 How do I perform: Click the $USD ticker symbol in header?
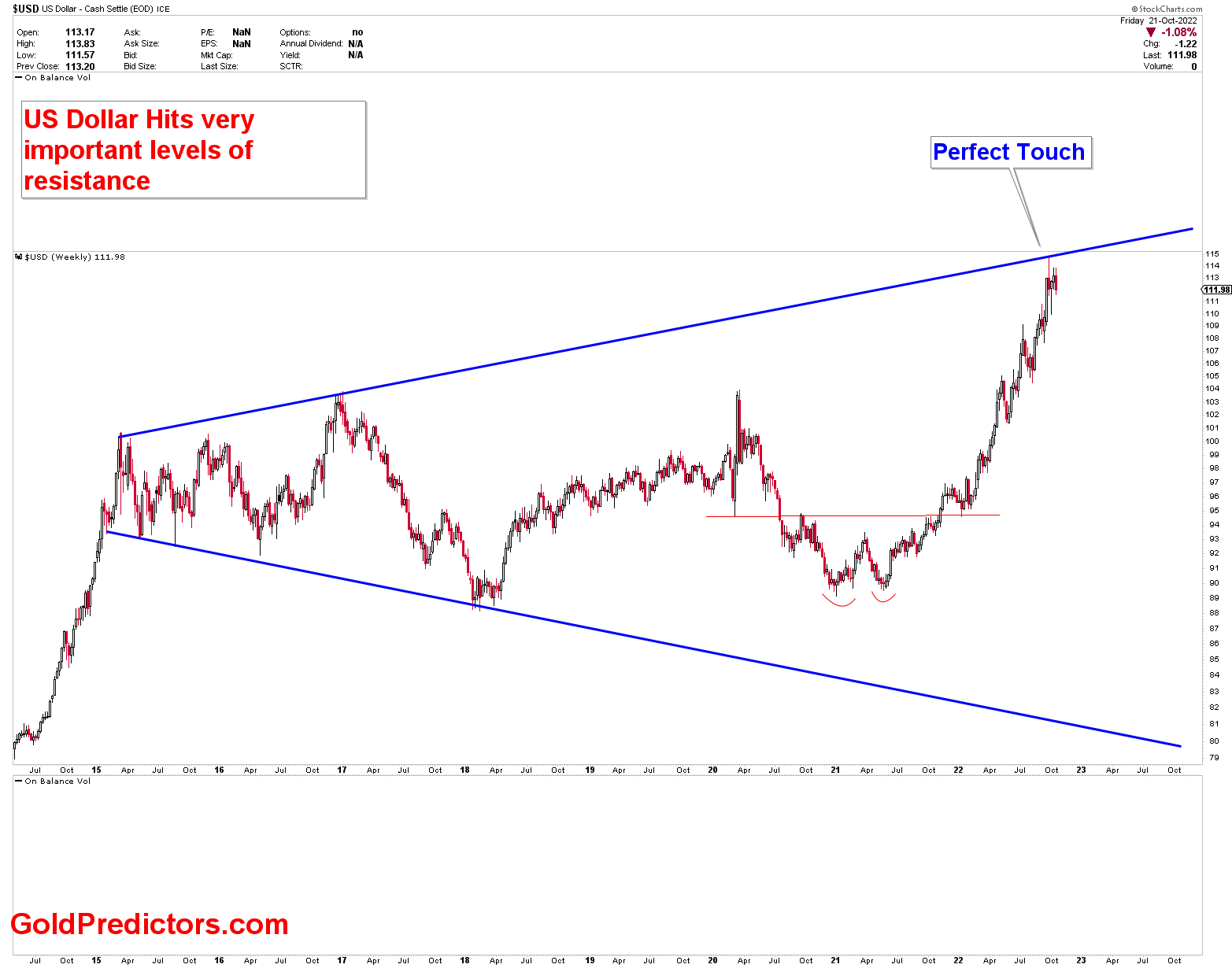click(x=26, y=9)
